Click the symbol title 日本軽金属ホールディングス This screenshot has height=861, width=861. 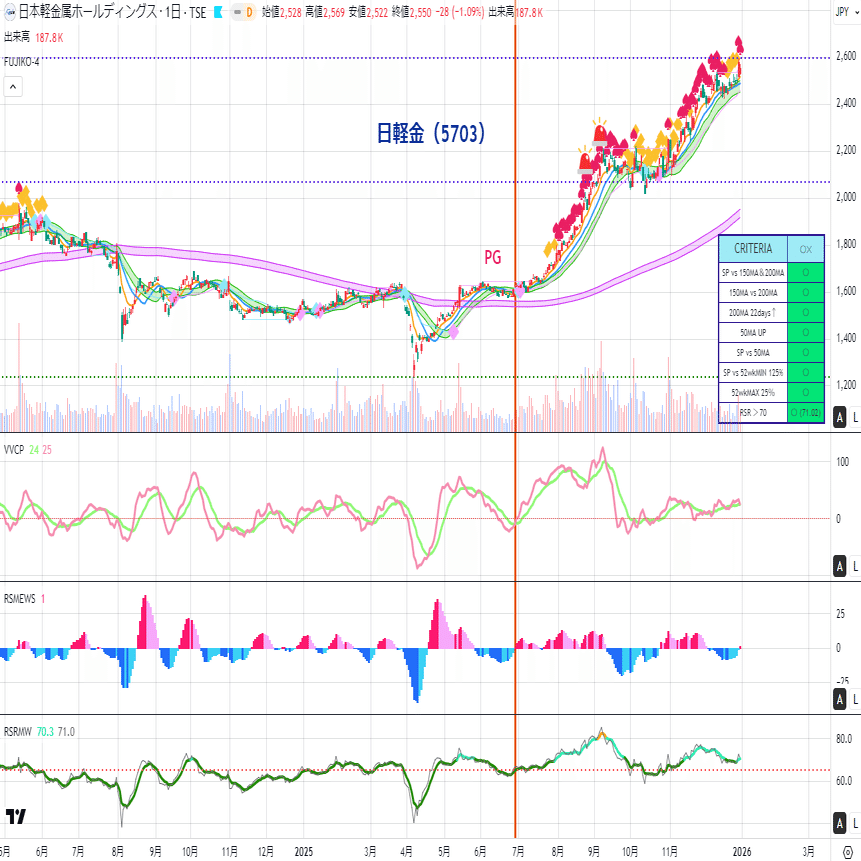[x=88, y=12]
